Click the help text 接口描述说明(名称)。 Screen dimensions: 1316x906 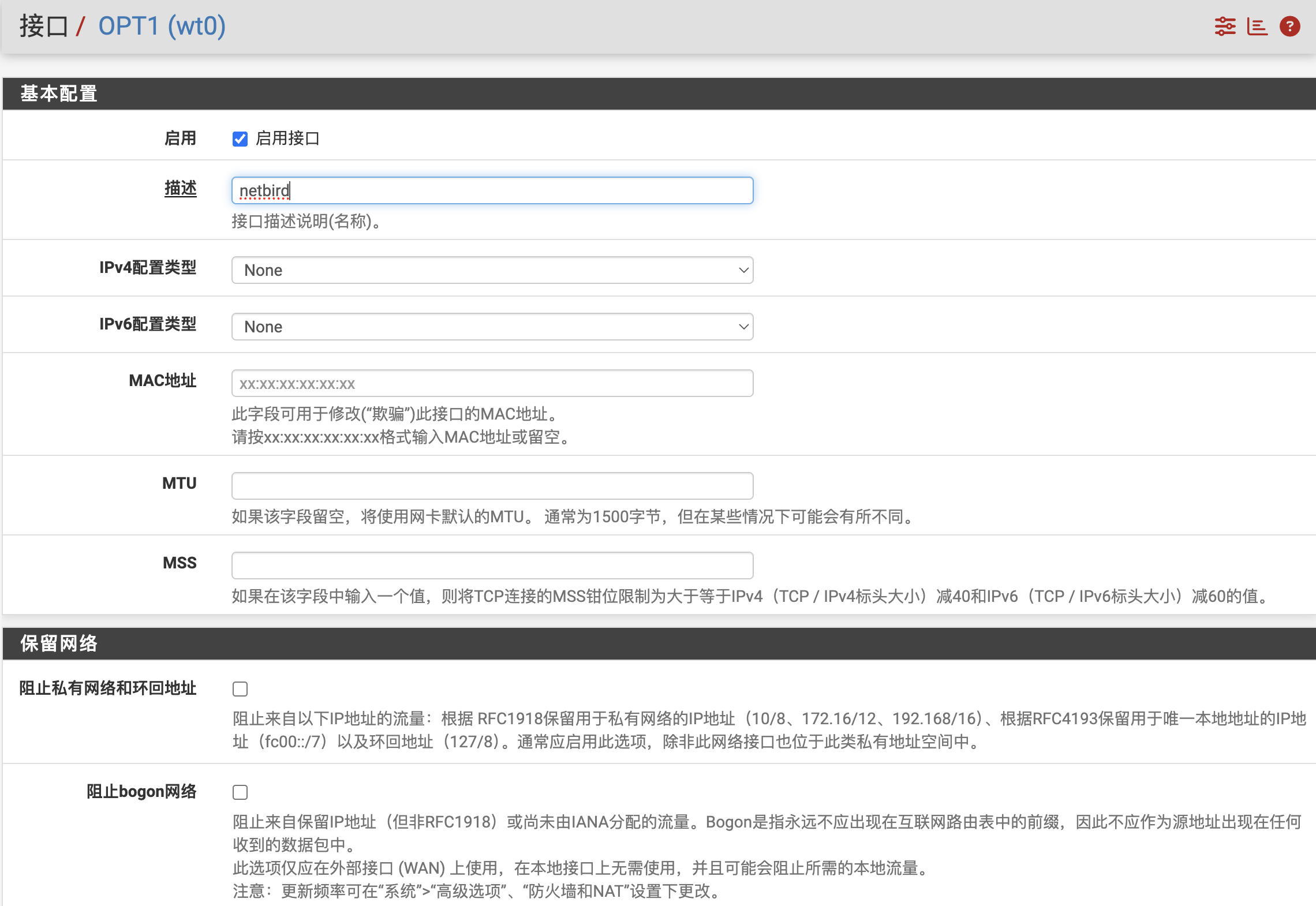[x=306, y=221]
